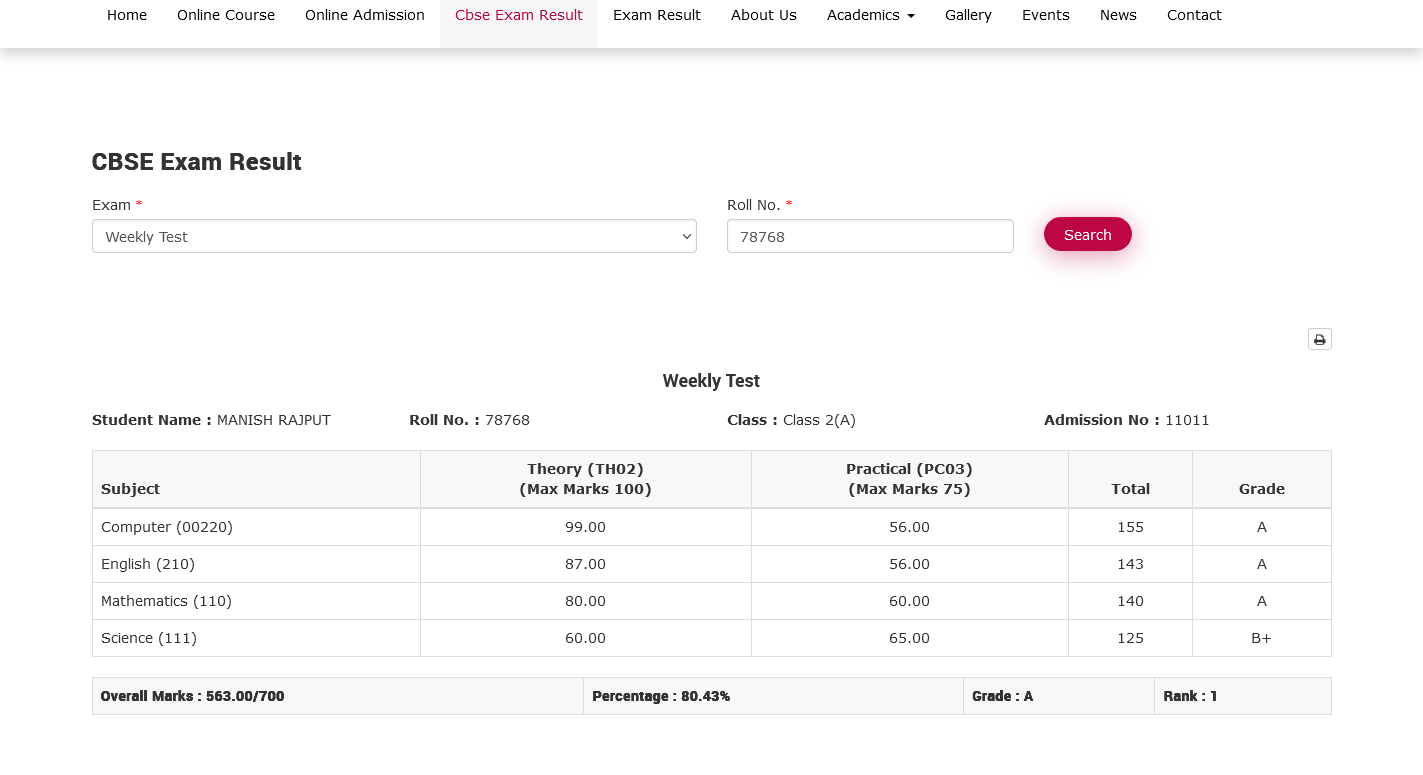Click the Science grade B+

click(1262, 638)
